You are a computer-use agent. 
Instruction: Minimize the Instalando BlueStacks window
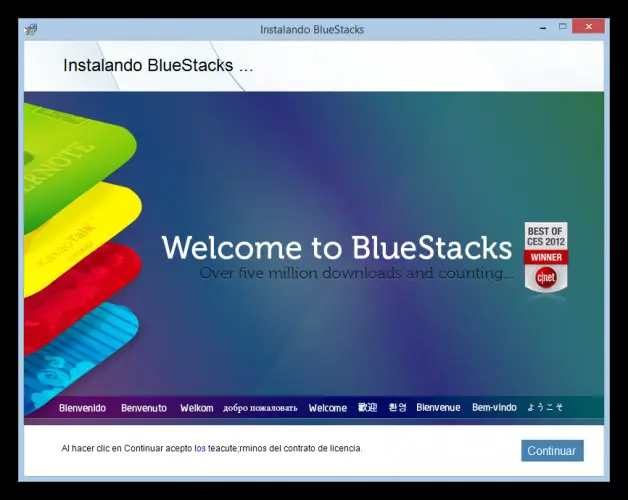543,28
